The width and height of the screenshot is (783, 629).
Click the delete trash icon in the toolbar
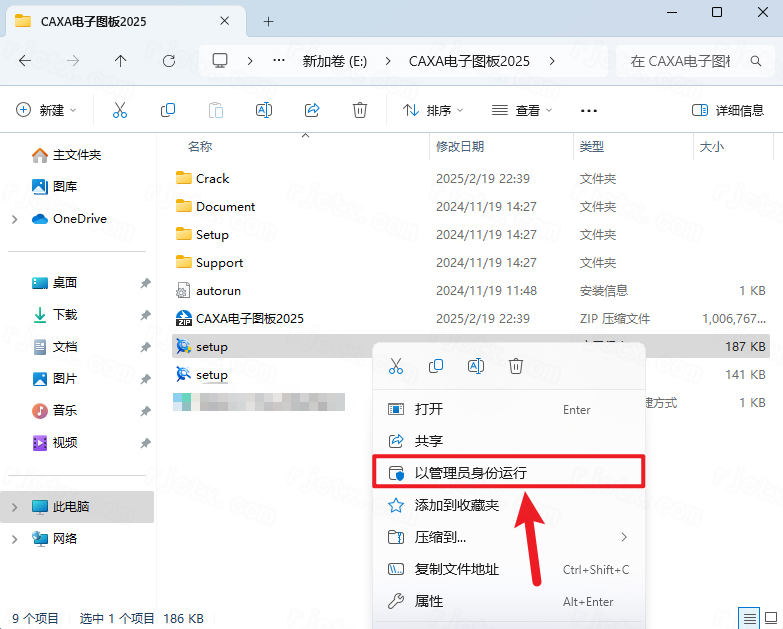click(360, 110)
